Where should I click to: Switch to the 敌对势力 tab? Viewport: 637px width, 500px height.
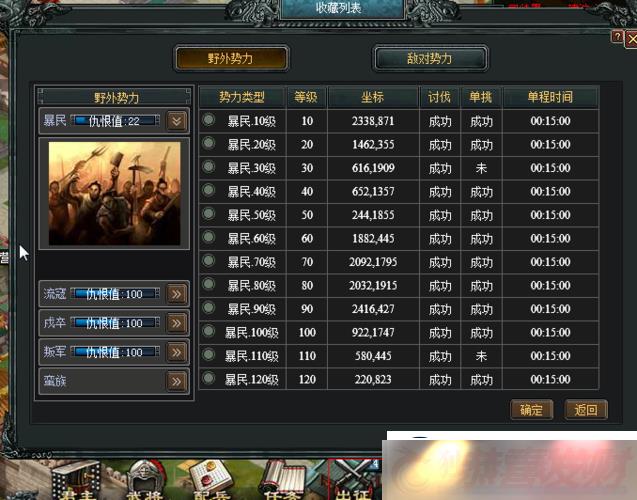click(430, 58)
